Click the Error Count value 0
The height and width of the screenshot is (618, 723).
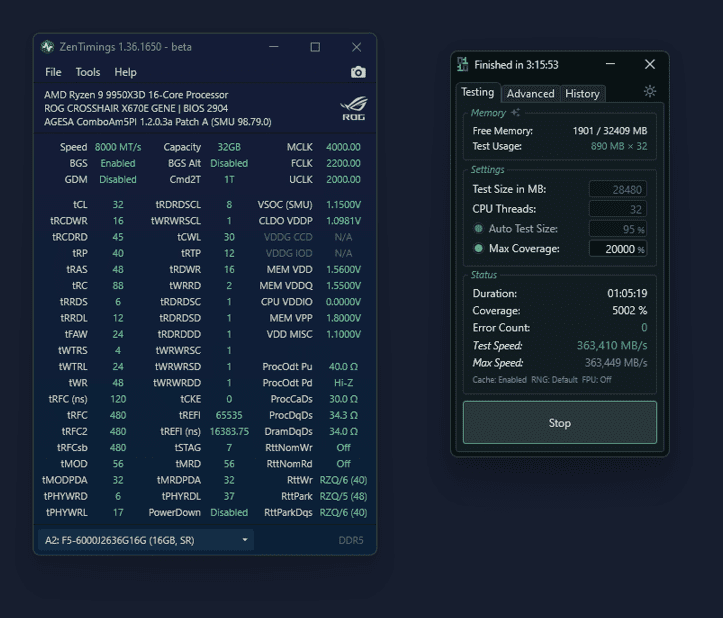click(x=644, y=327)
